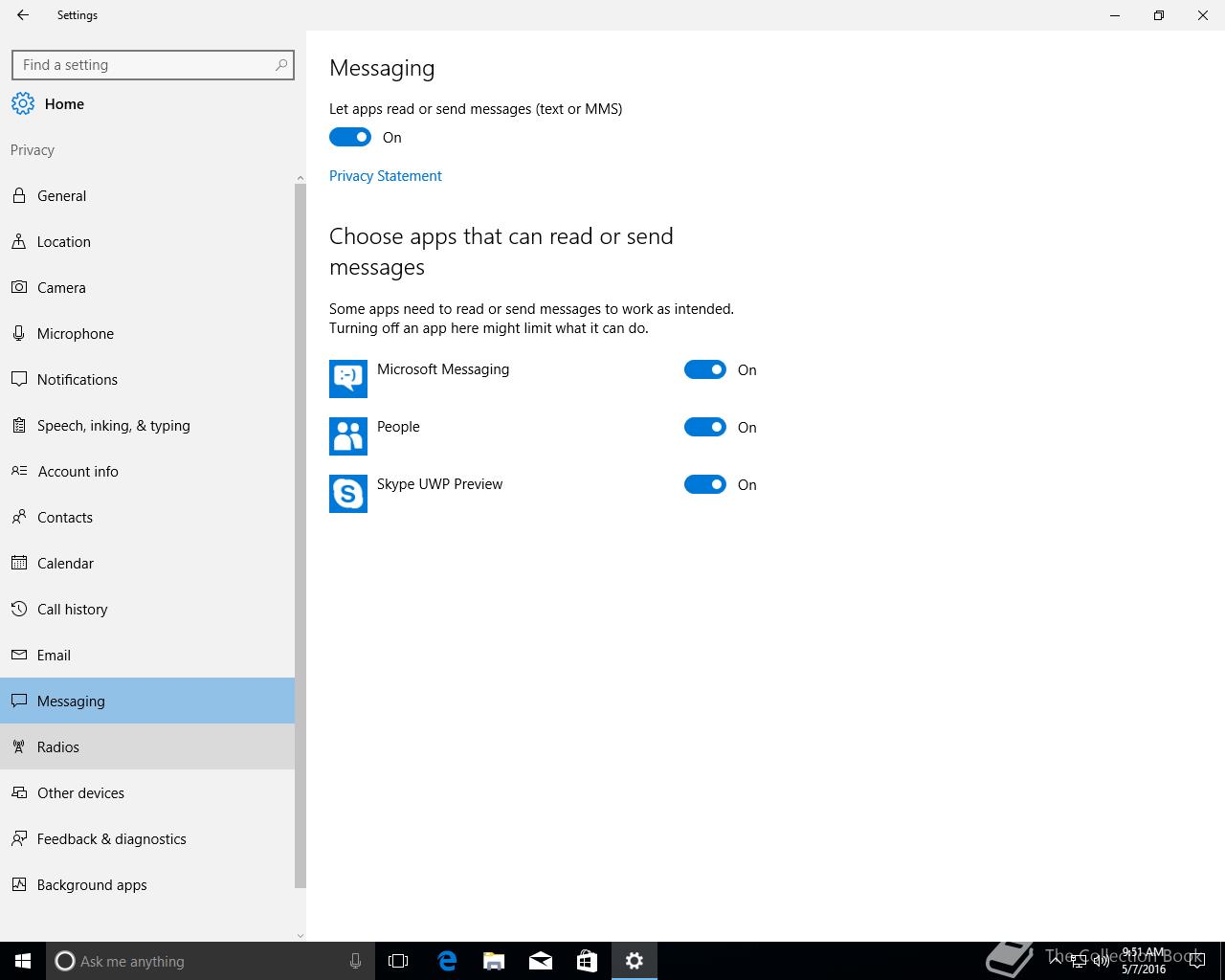
Task: Click the back arrow in Settings
Action: (23, 15)
